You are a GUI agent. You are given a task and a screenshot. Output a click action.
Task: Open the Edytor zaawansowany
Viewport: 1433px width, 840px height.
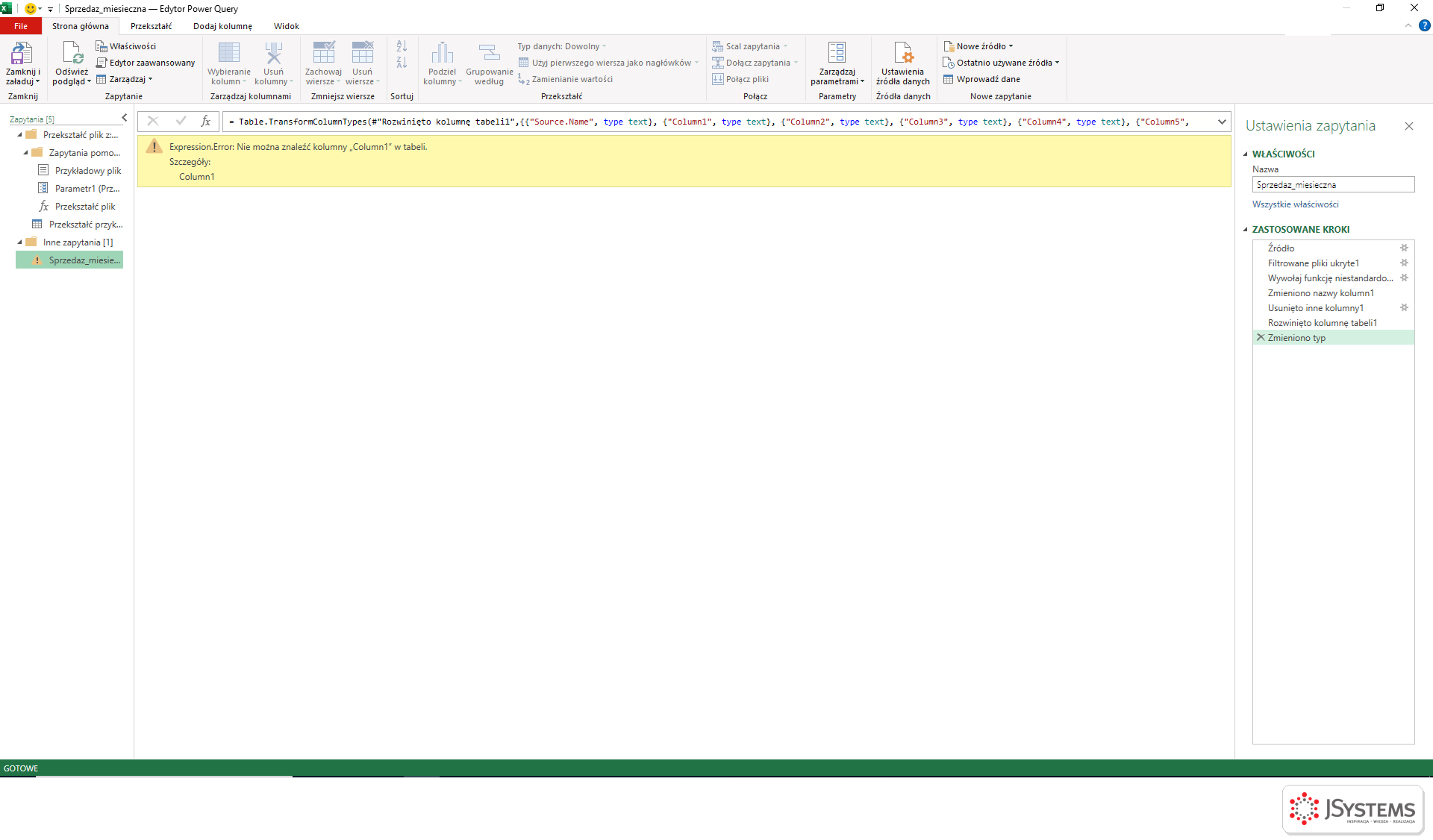[x=146, y=63]
